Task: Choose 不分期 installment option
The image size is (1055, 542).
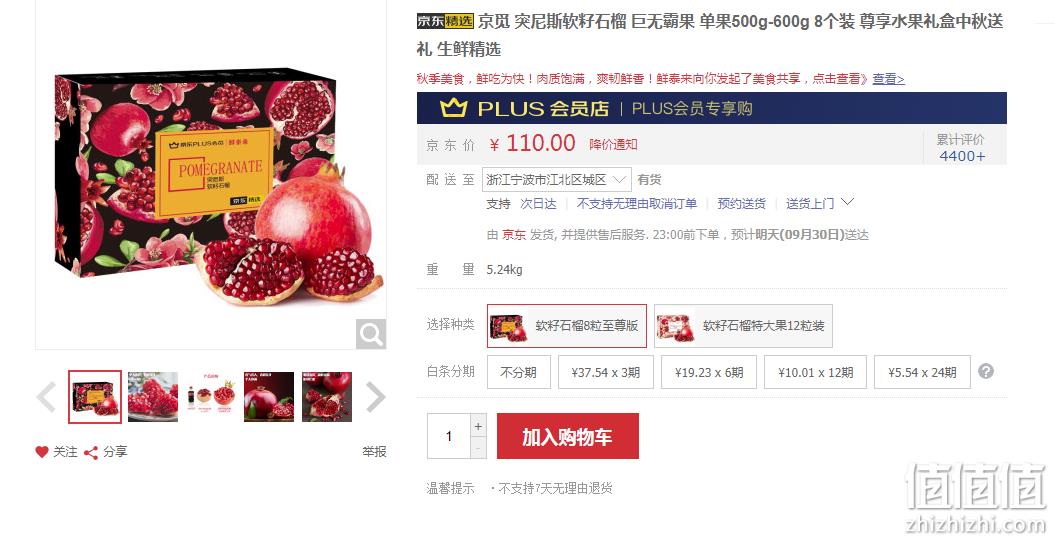Action: (x=519, y=373)
